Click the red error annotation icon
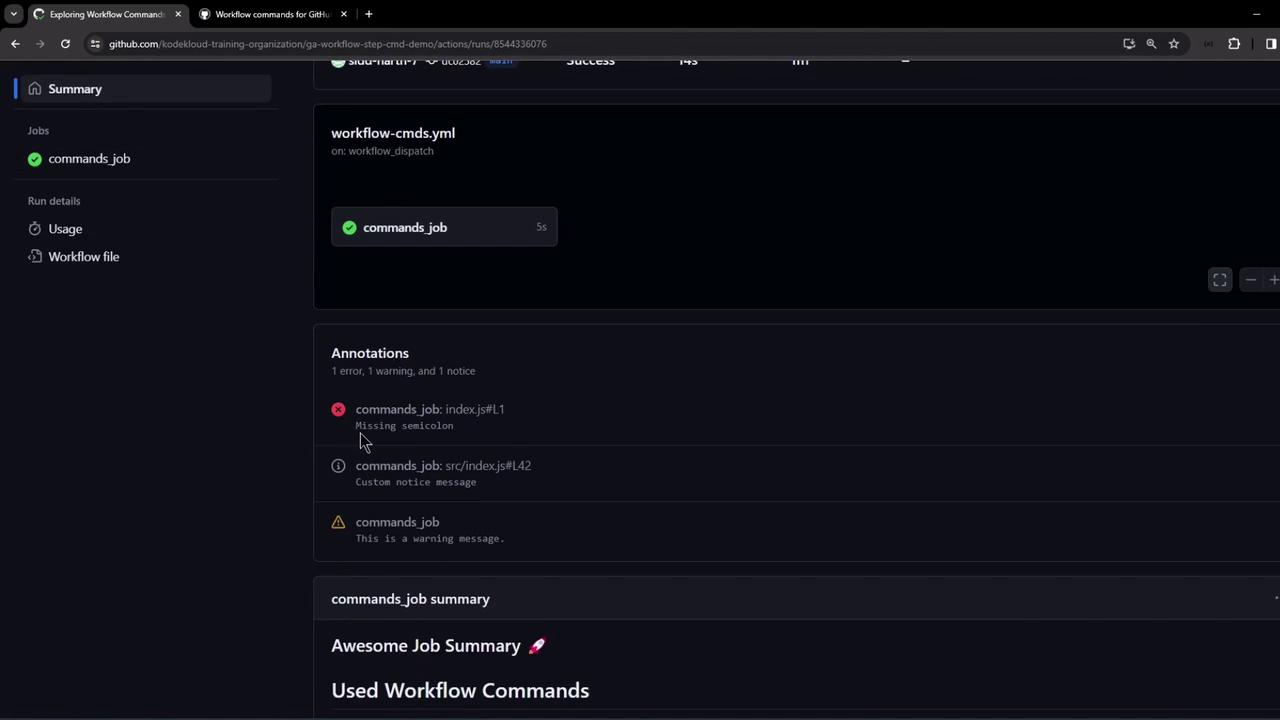Viewport: 1280px width, 720px height. (x=338, y=410)
